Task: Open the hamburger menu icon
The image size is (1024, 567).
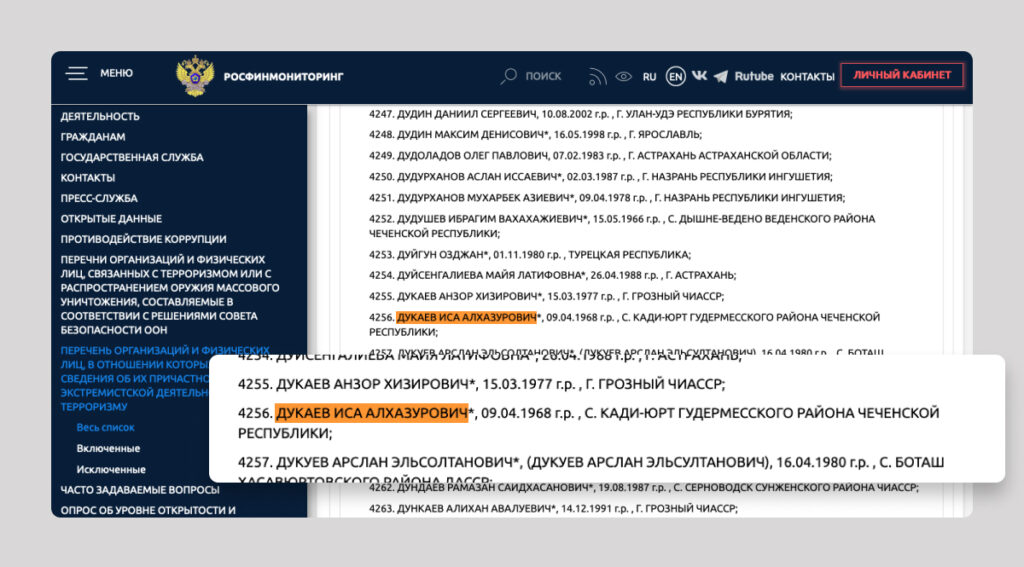Action: (77, 74)
